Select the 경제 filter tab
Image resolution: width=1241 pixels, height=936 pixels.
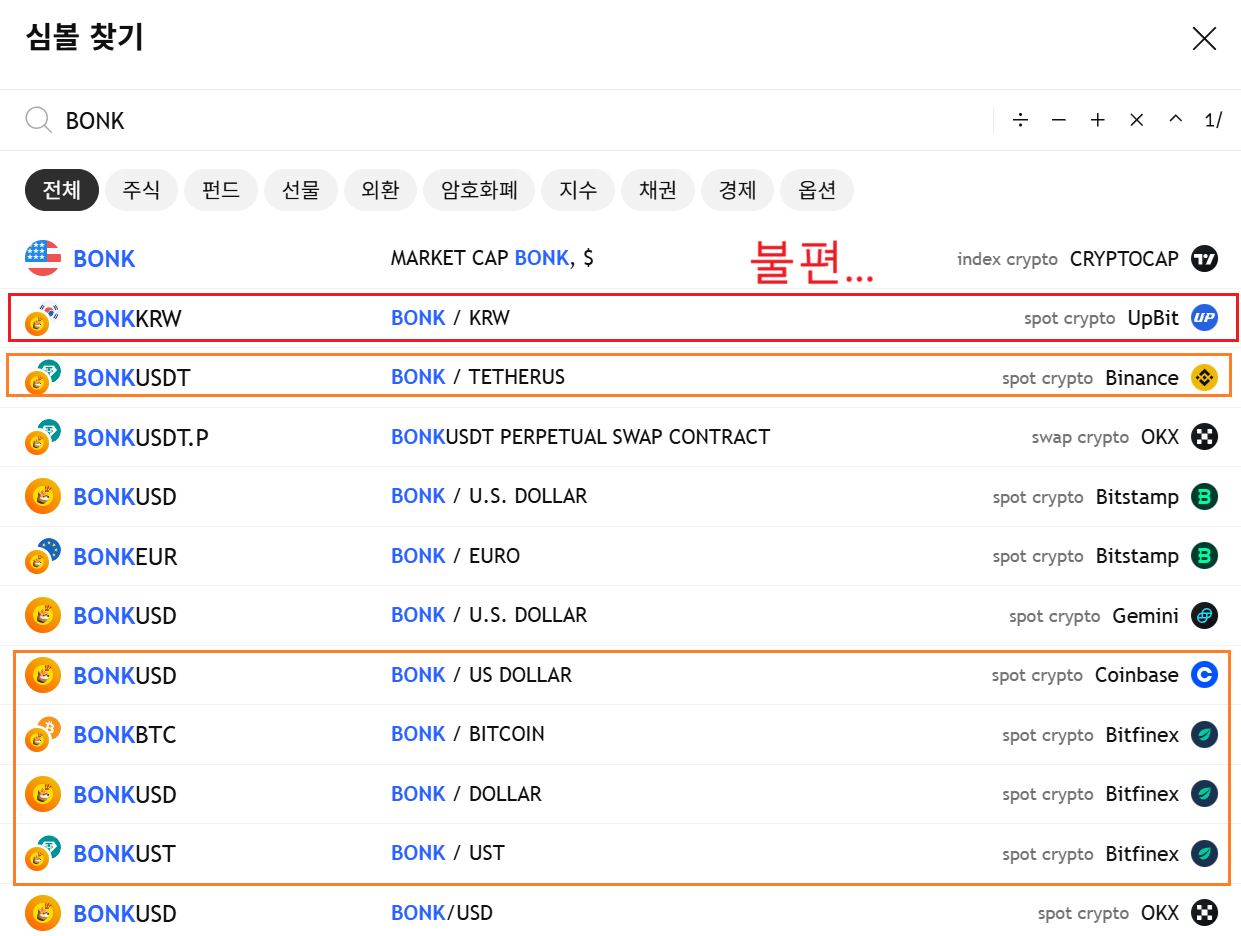(738, 190)
